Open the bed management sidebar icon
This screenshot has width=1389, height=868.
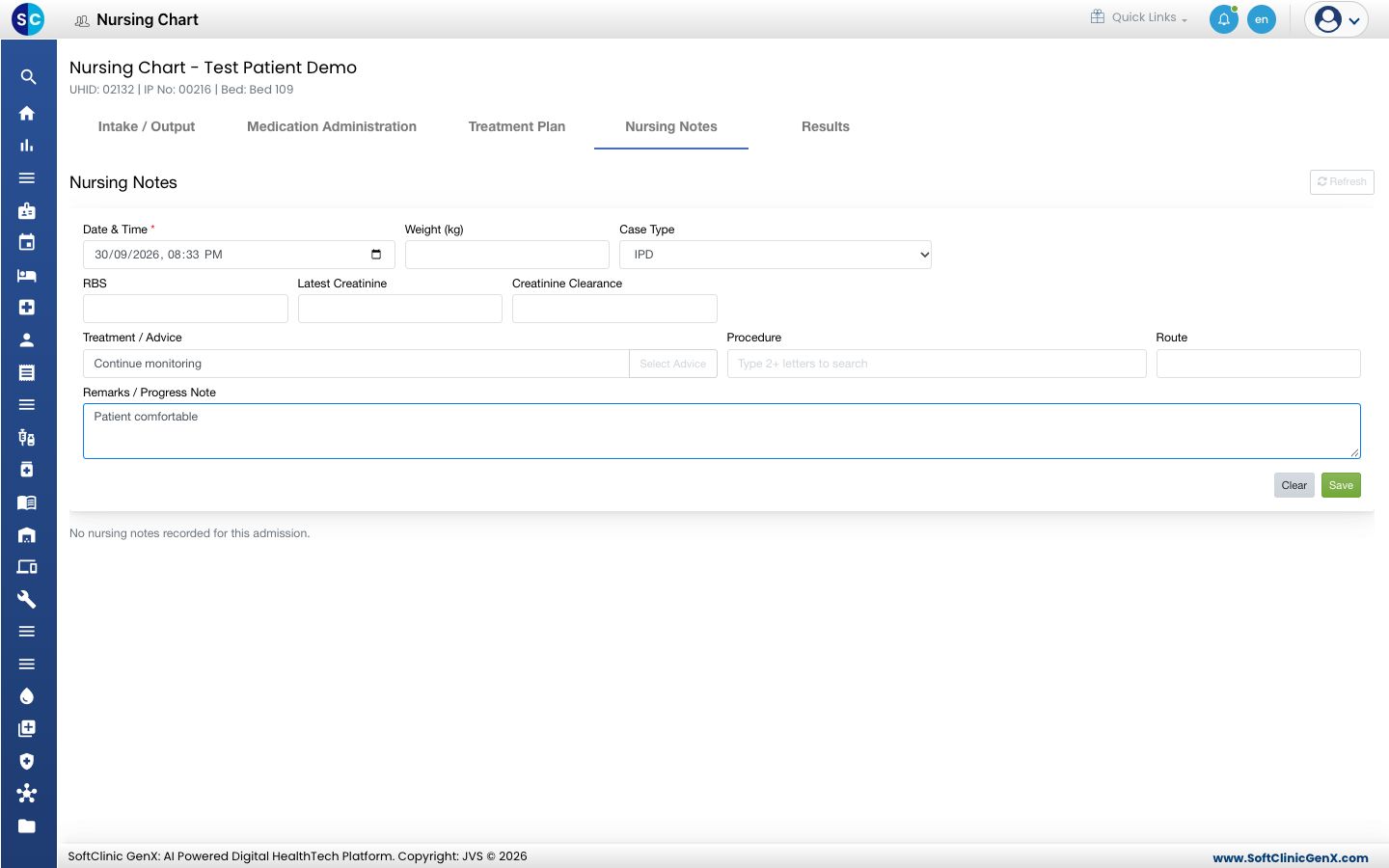pos(27,275)
